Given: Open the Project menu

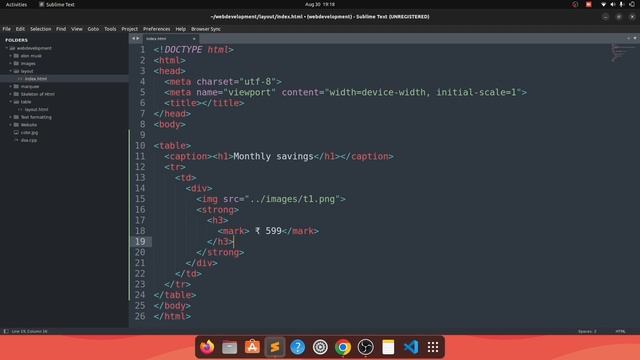Looking at the screenshot, I should (x=129, y=29).
